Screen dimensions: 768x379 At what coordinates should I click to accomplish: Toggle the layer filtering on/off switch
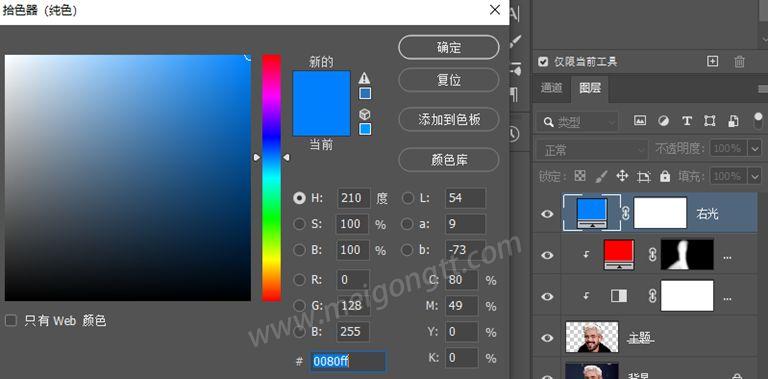tap(758, 120)
